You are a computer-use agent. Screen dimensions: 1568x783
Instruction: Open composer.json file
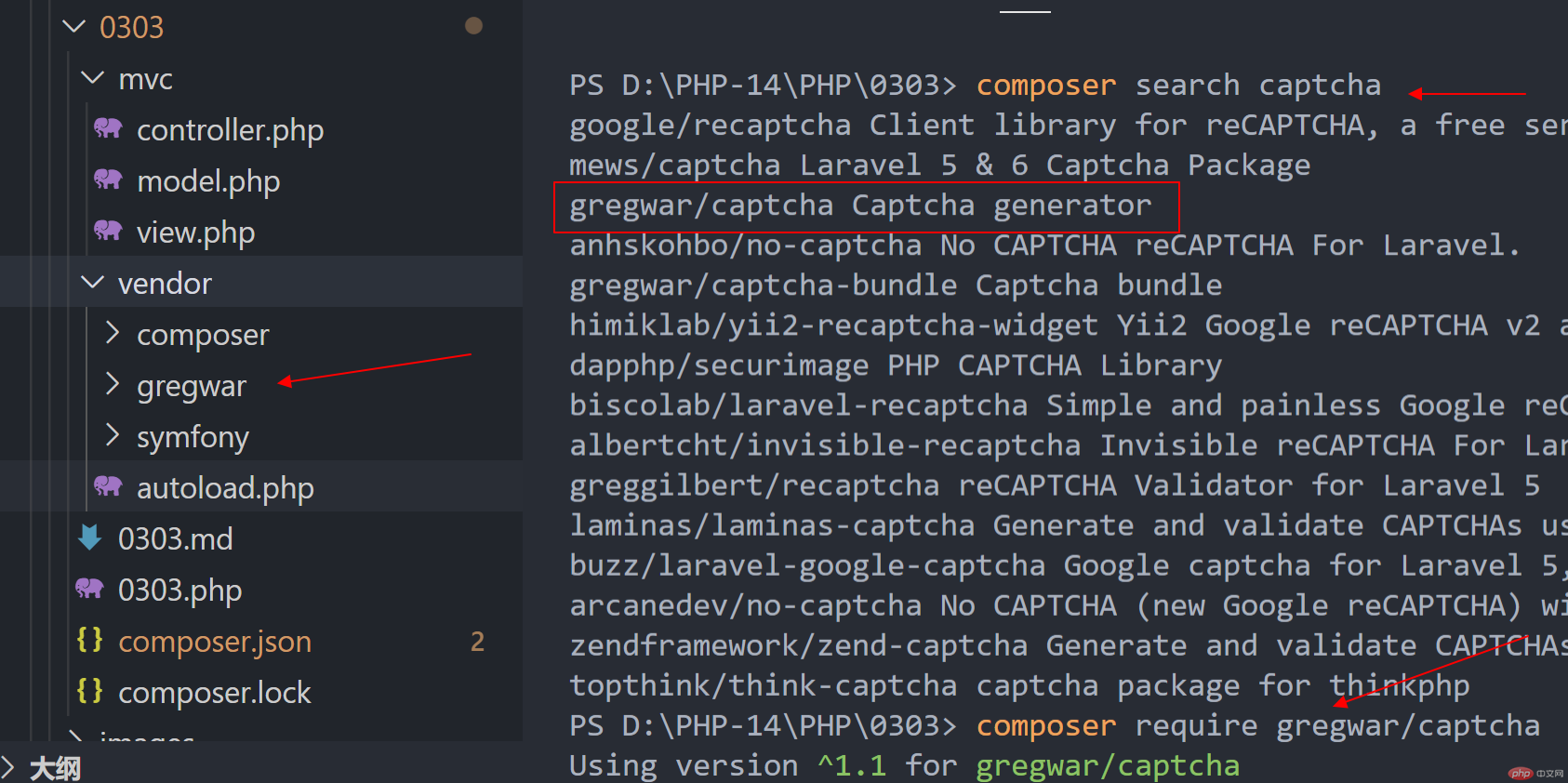tap(215, 642)
